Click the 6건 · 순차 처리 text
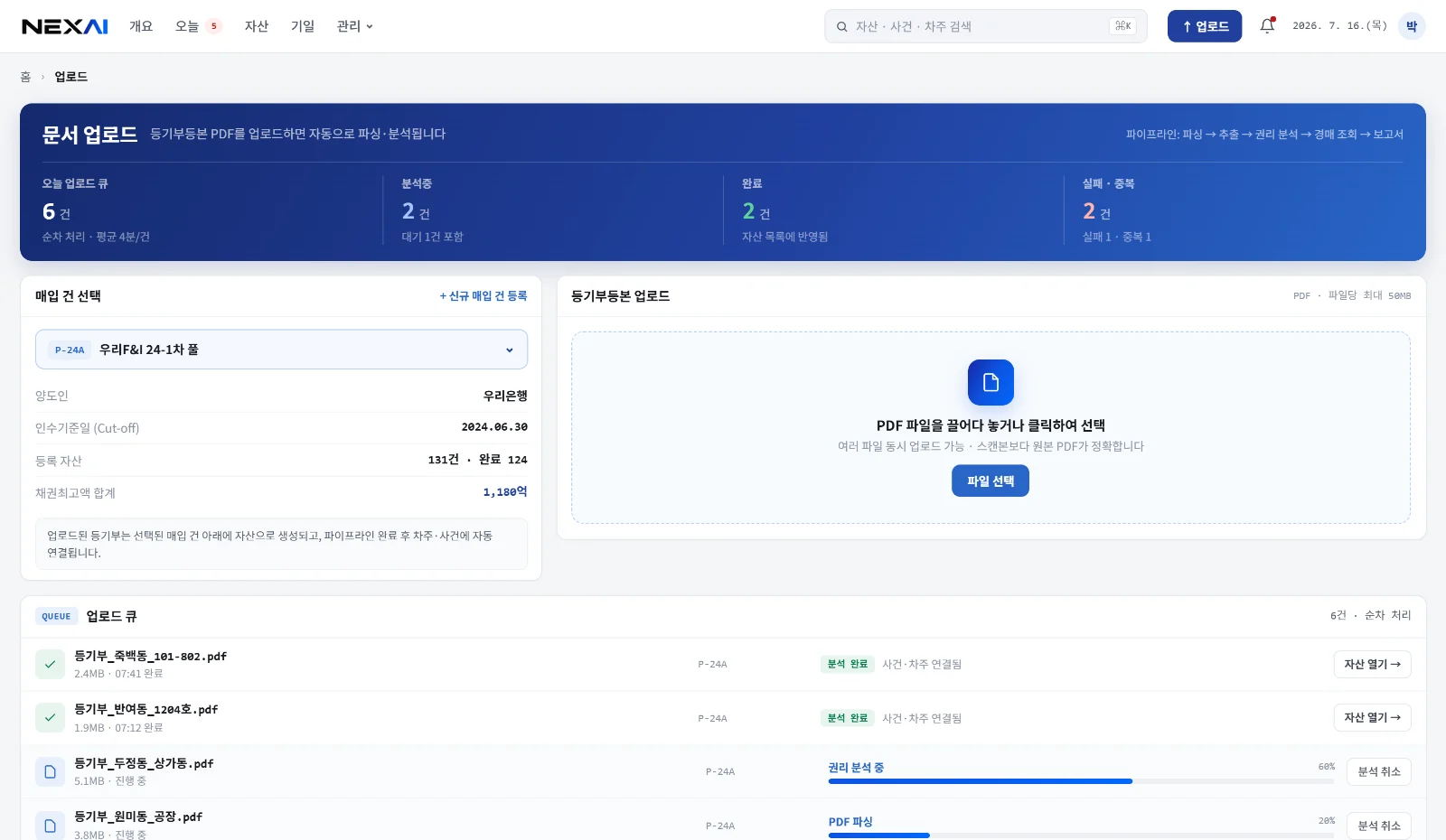Screen dimensions: 1446x840 tap(1370, 615)
